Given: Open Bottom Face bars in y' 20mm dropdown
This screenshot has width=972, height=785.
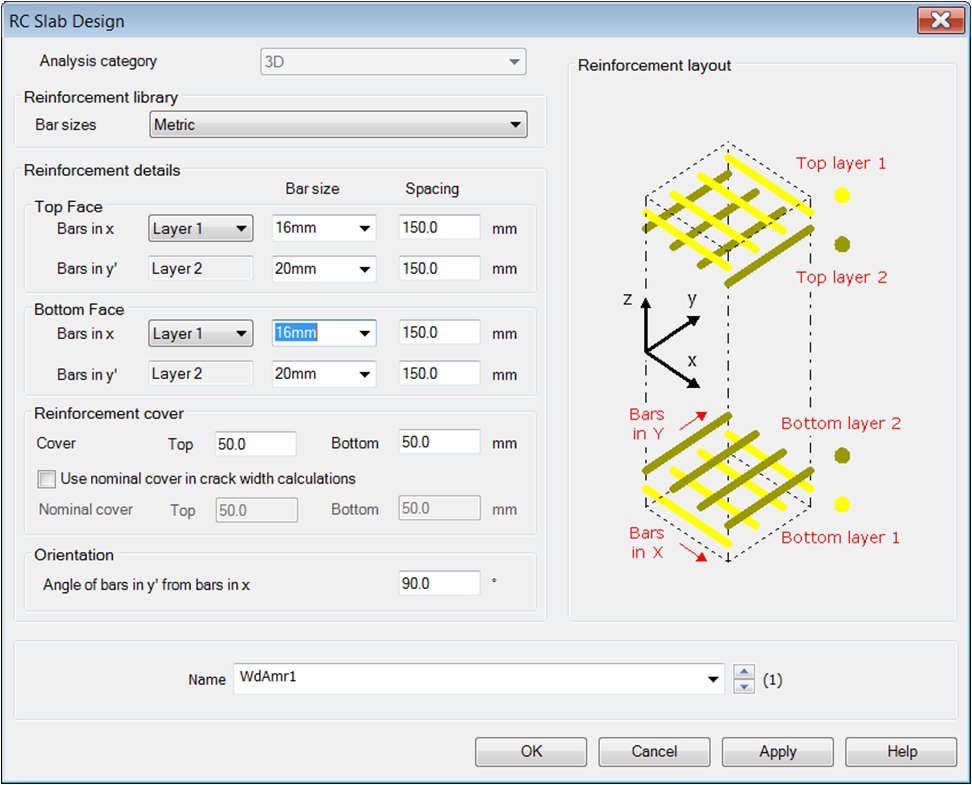Looking at the screenshot, I should [324, 374].
